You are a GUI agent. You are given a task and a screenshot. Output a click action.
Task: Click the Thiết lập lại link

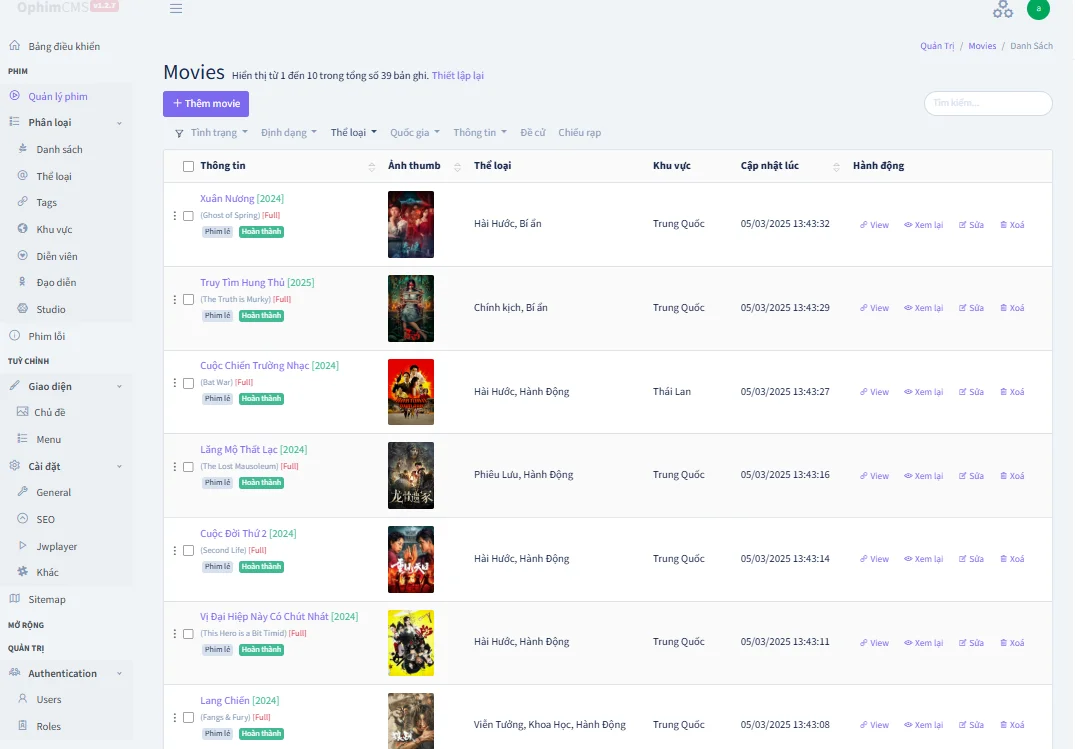pos(458,75)
